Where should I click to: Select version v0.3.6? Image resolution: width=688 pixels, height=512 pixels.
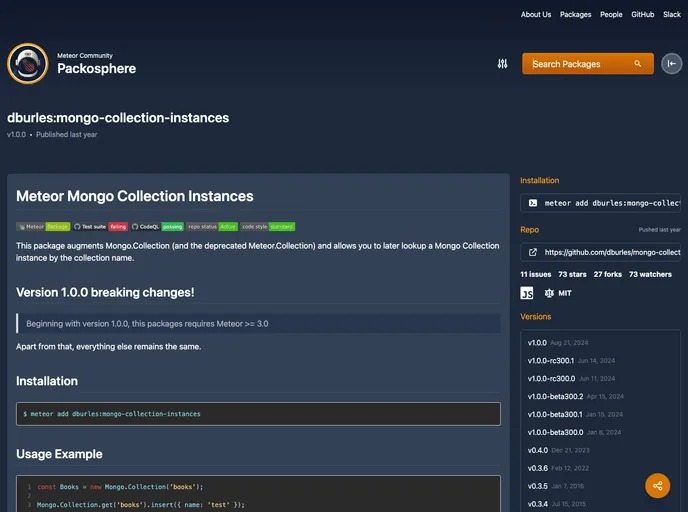(538, 469)
